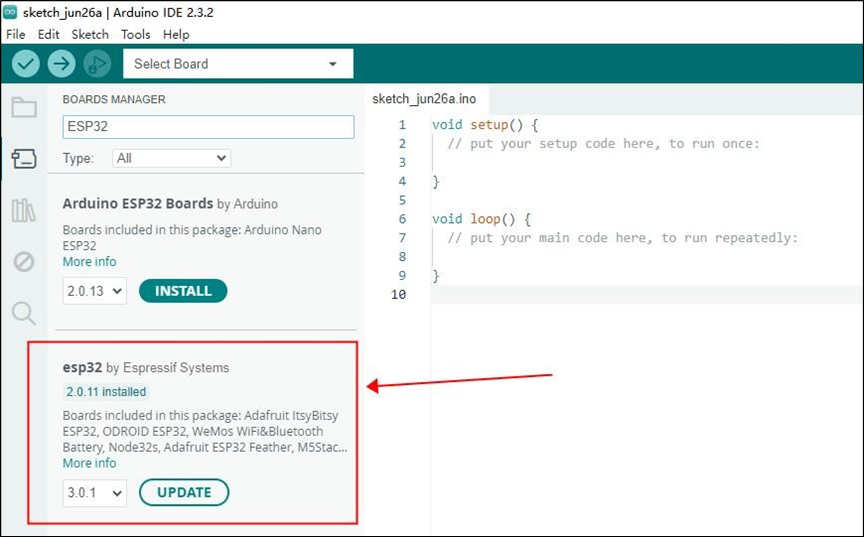The image size is (864, 537).
Task: Start the Debug play button
Action: click(97, 63)
